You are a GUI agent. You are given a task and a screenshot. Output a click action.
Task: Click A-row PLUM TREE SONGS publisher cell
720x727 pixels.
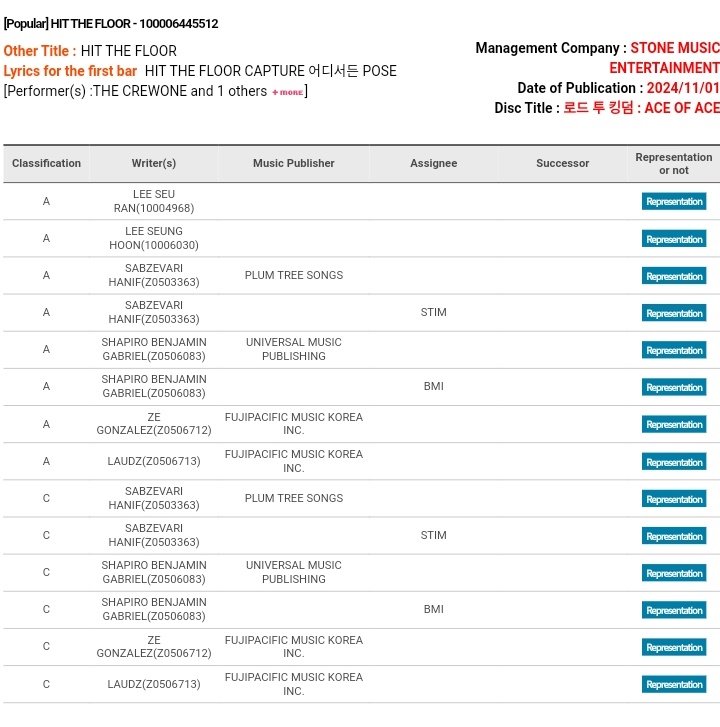tap(294, 275)
